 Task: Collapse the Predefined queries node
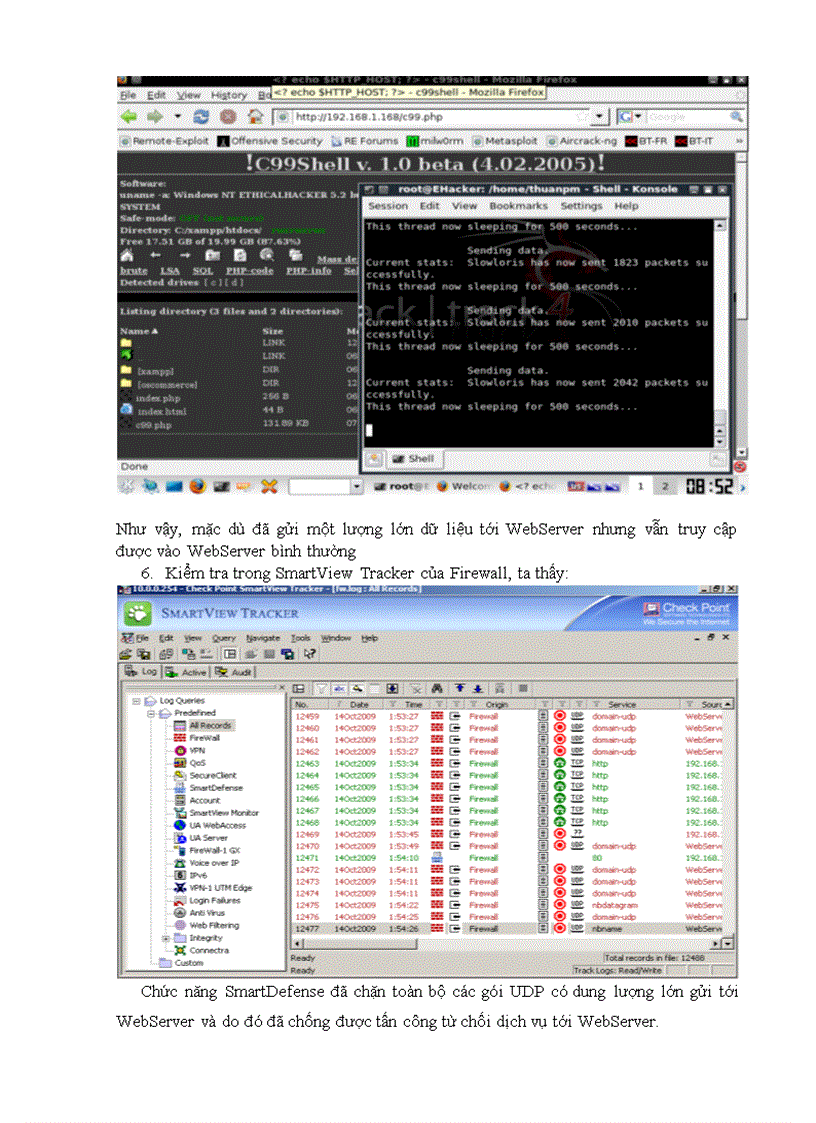[152, 714]
